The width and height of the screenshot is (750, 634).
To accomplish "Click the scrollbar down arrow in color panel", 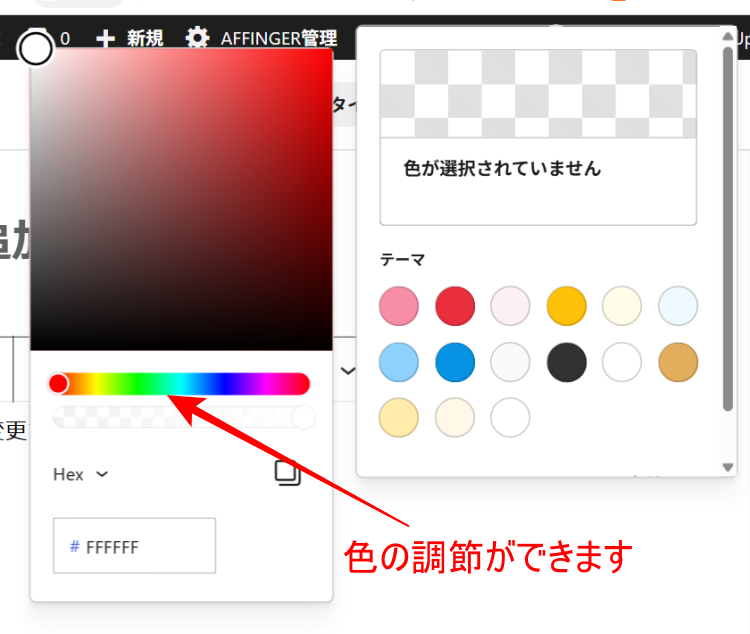I will tap(728, 467).
